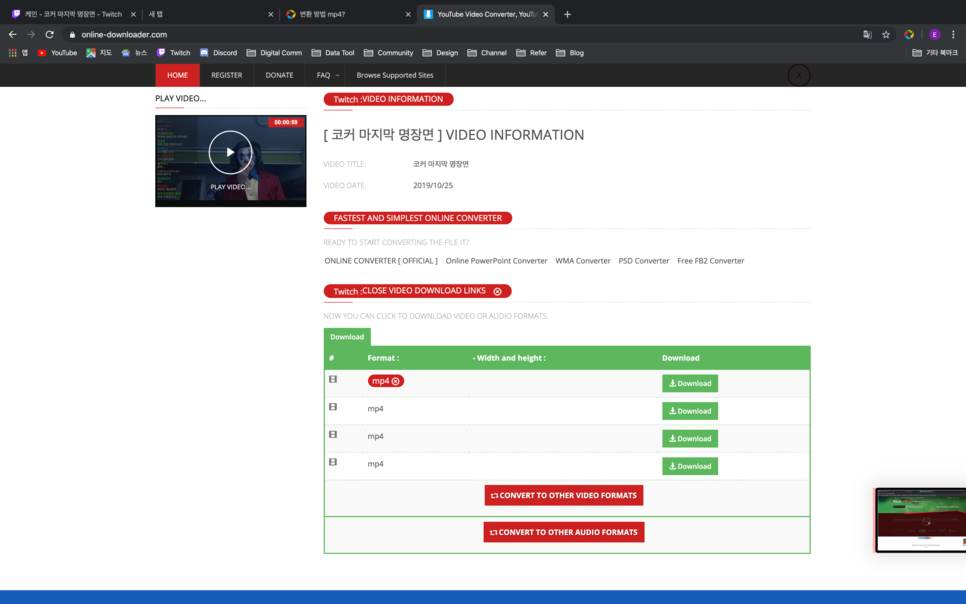Click the circular X icon in site header

tap(799, 75)
